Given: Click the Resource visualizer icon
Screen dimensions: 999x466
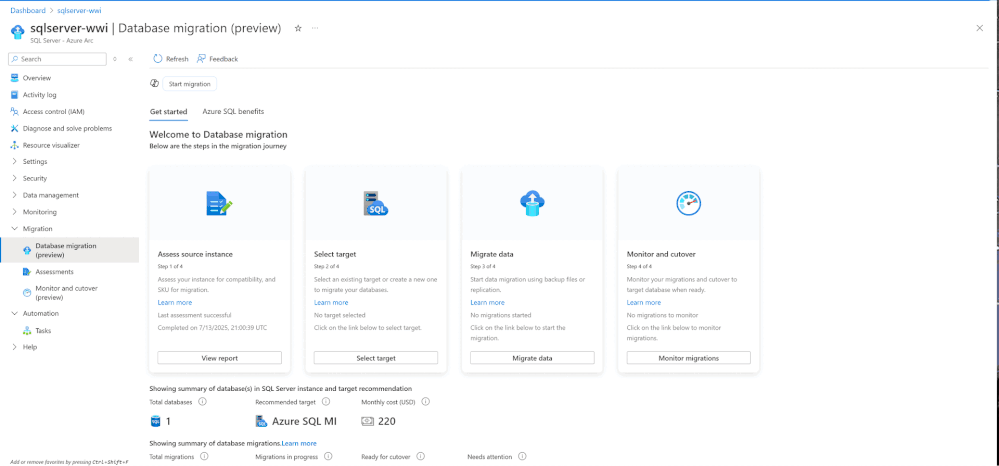Looking at the screenshot, I should coord(15,145).
